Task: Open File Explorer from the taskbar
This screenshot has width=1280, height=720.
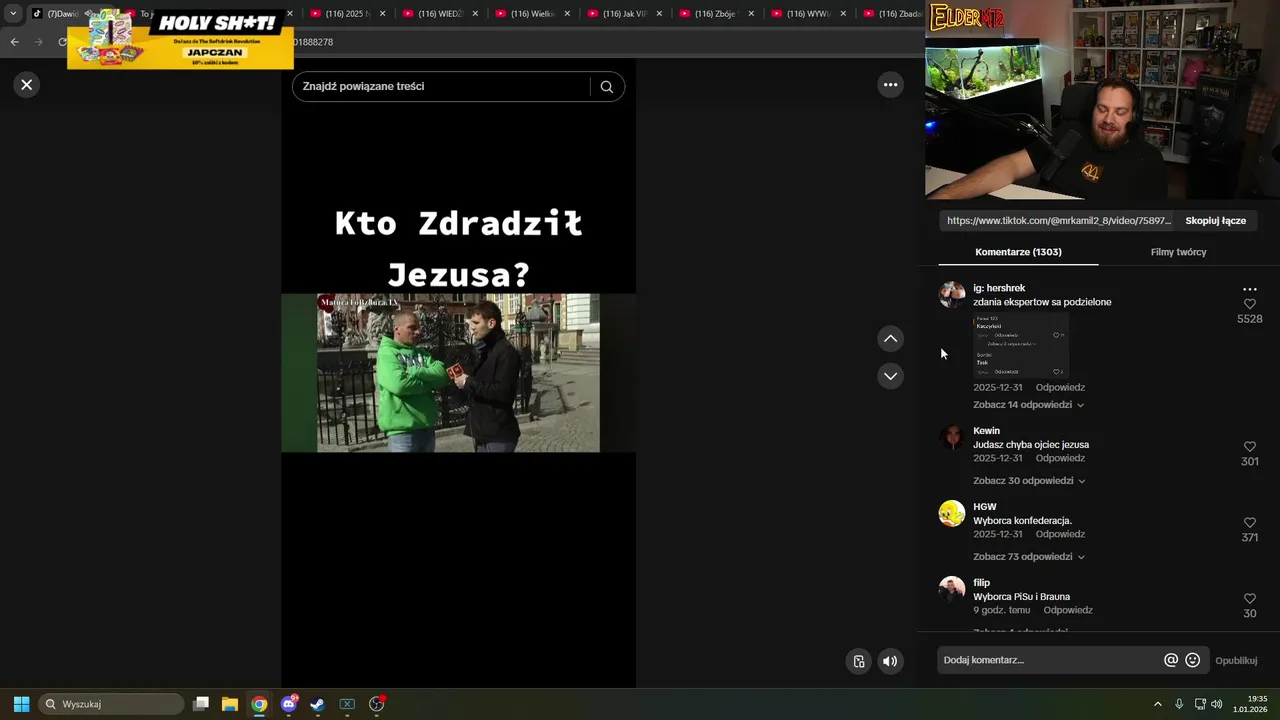Action: (230, 704)
